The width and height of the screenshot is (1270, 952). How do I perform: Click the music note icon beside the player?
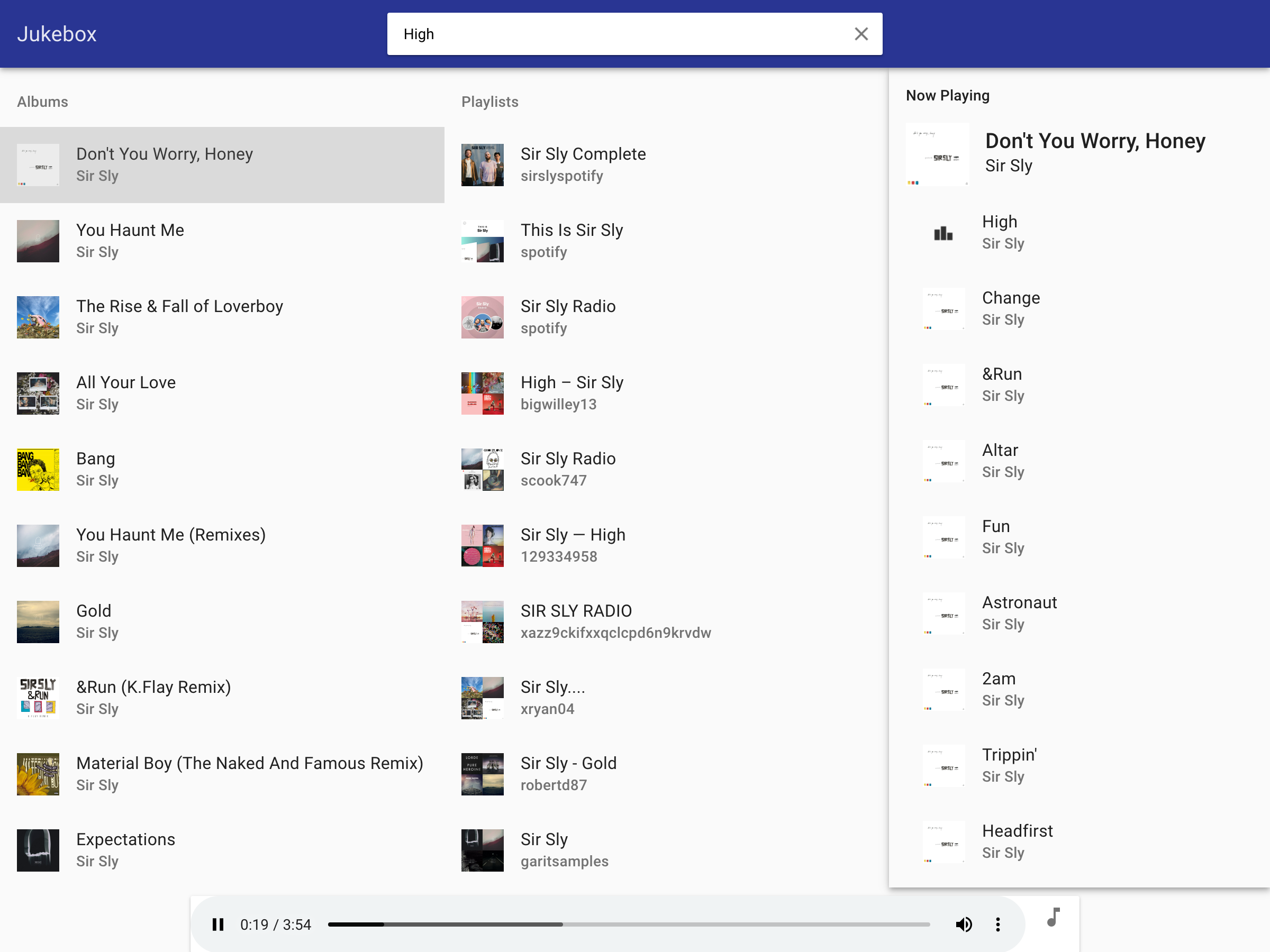(1053, 917)
